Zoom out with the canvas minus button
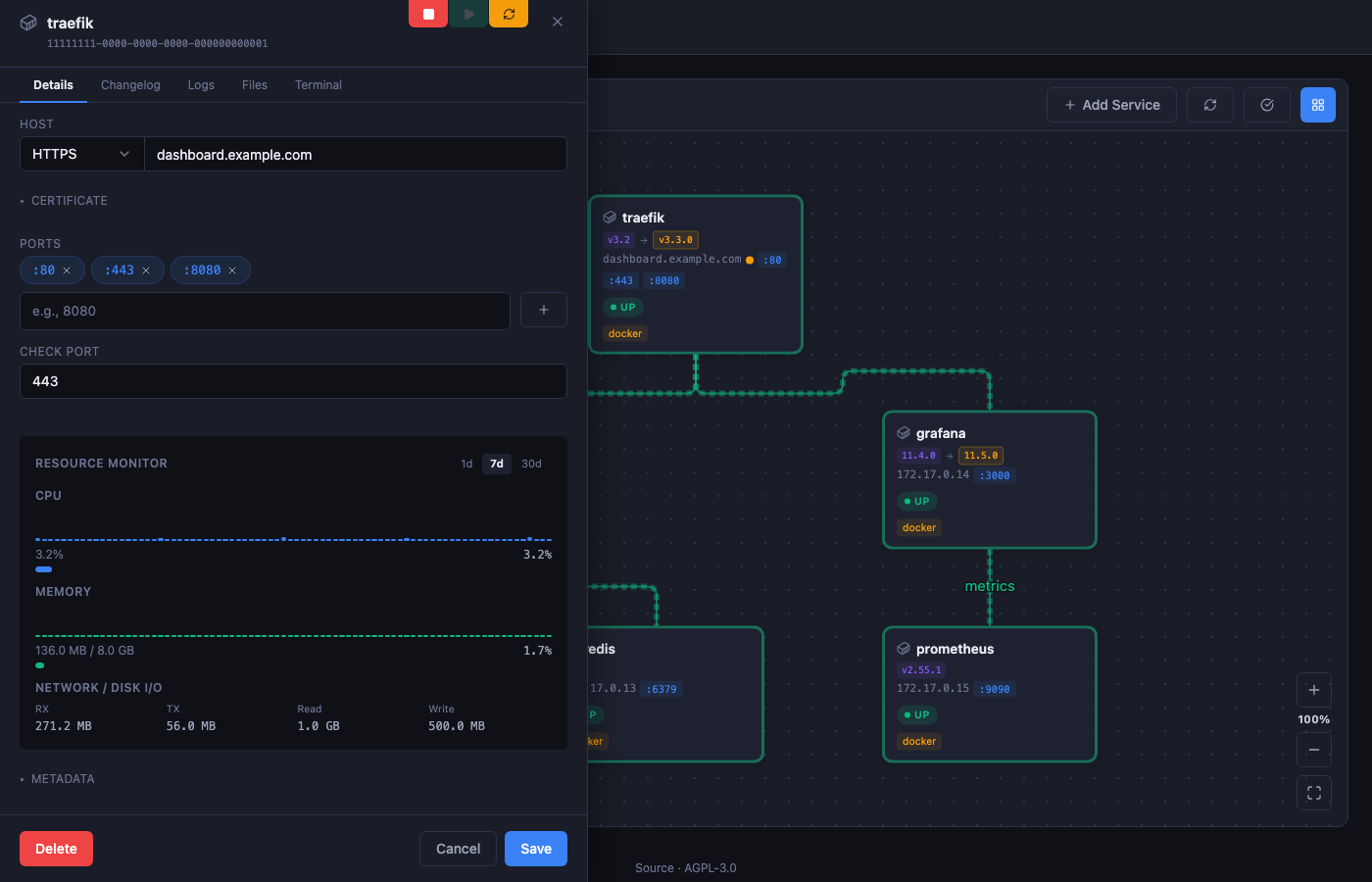Image resolution: width=1372 pixels, height=882 pixels. 1314,750
